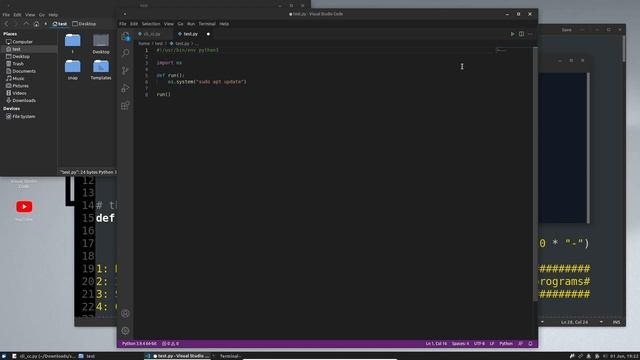Open the VS Code Selection menu
Image resolution: width=640 pixels, height=360 pixels.
click(151, 24)
